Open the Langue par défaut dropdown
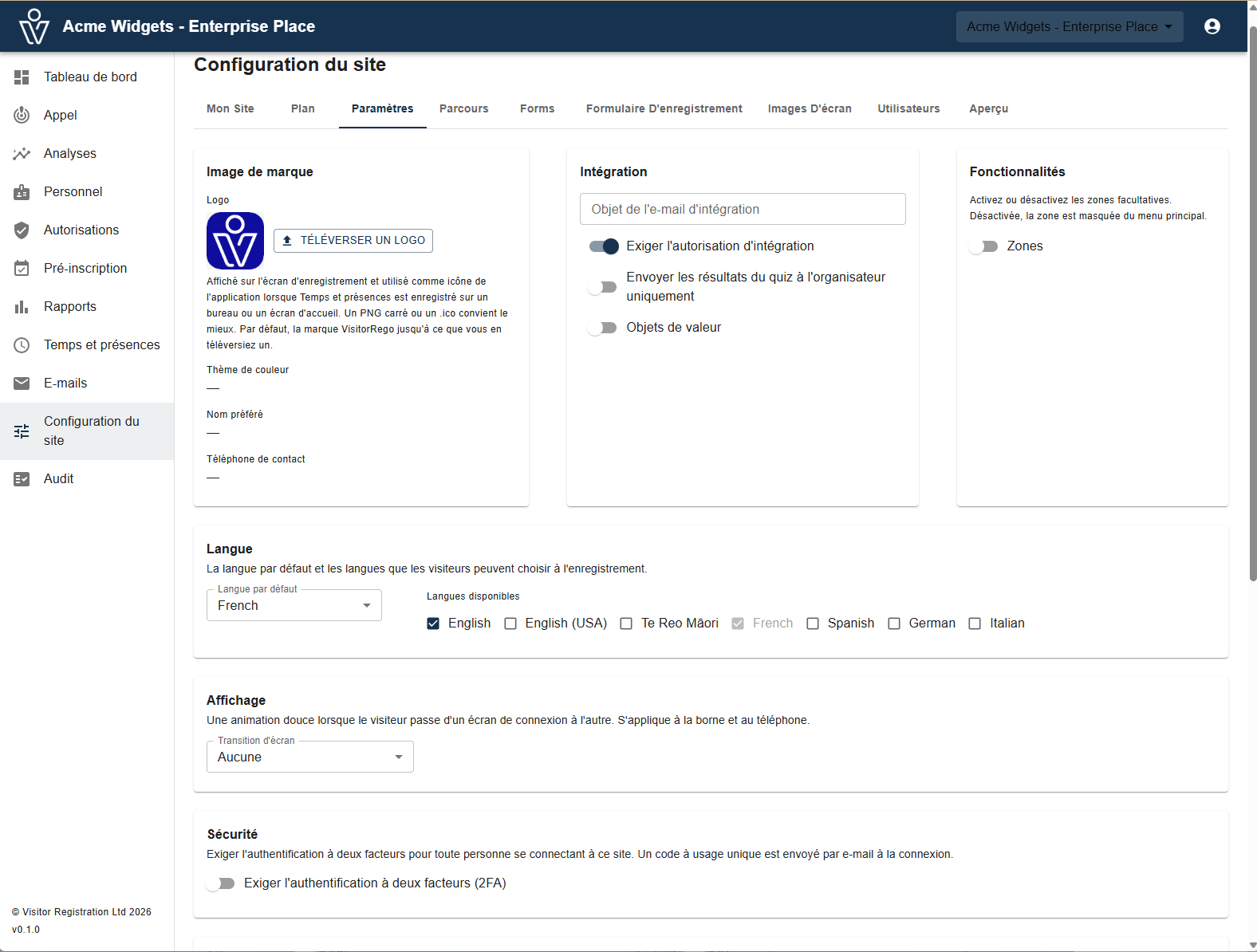The height and width of the screenshot is (952, 1257). pyautogui.click(x=294, y=605)
